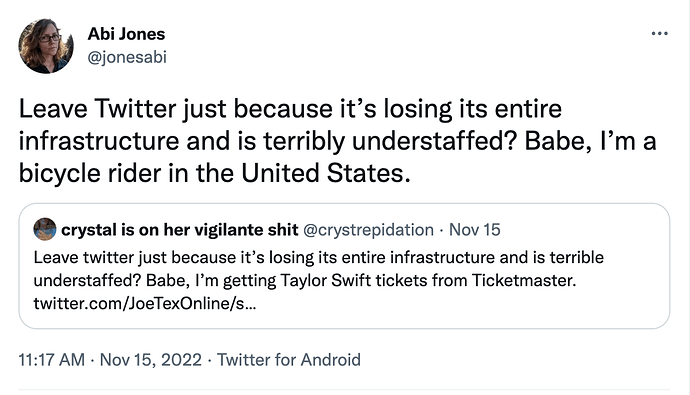
Task: Open quoted tweet via its first text line
Action: [x=319, y=257]
